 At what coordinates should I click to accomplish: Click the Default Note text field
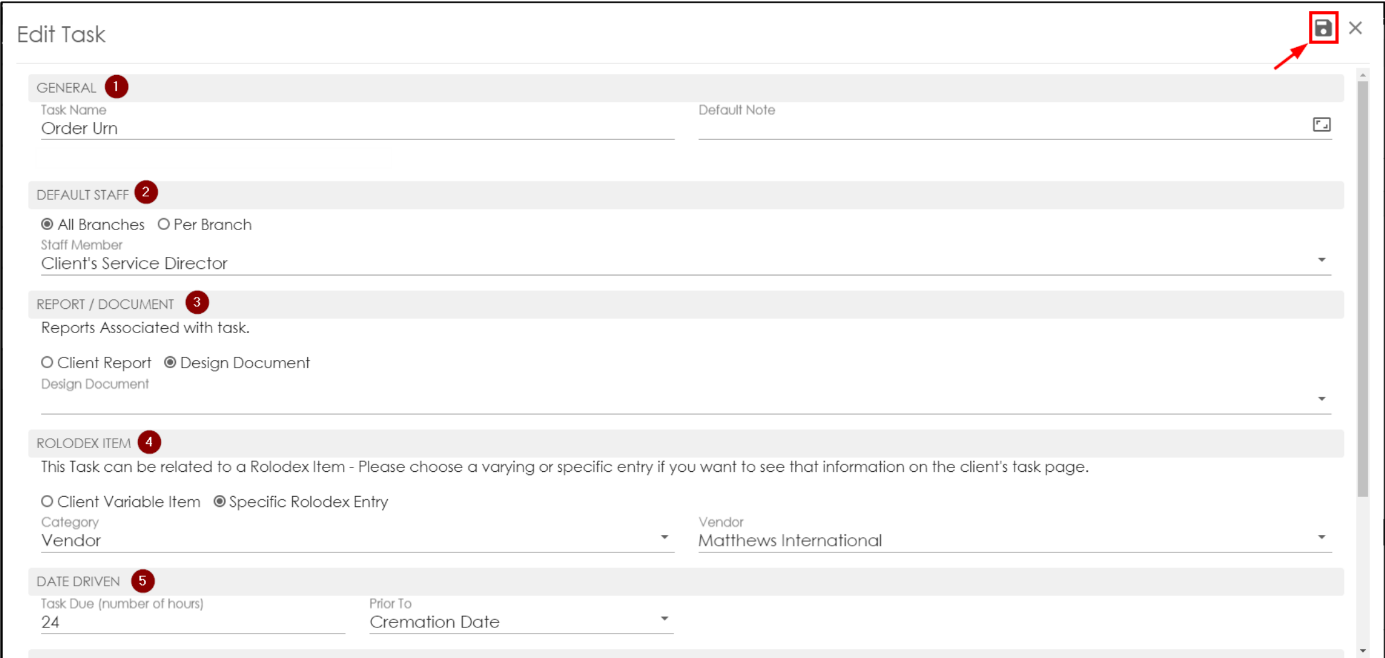pos(1000,128)
